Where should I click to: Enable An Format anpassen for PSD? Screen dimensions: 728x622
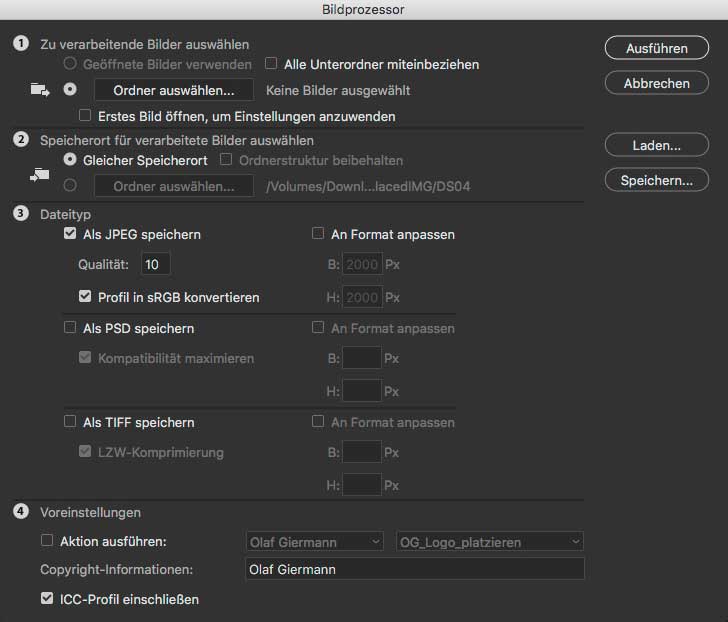(x=318, y=327)
